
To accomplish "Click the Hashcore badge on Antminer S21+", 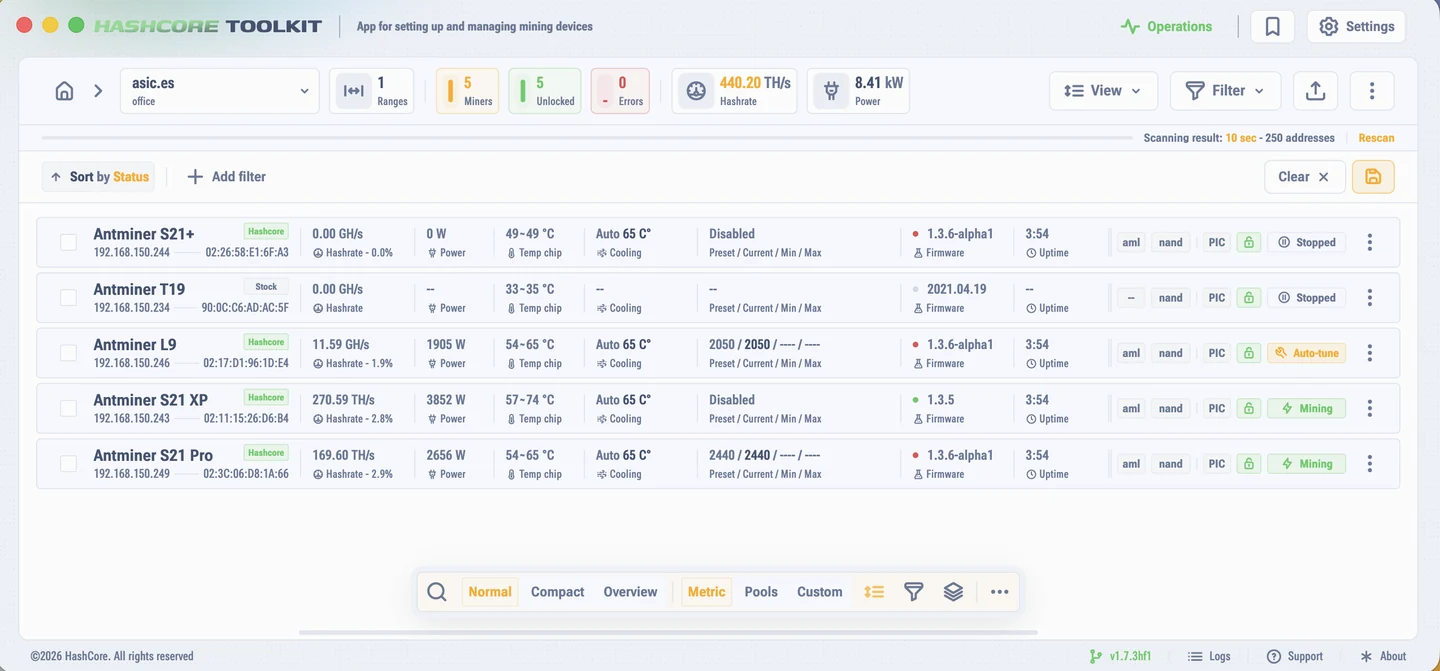I will click(x=266, y=231).
